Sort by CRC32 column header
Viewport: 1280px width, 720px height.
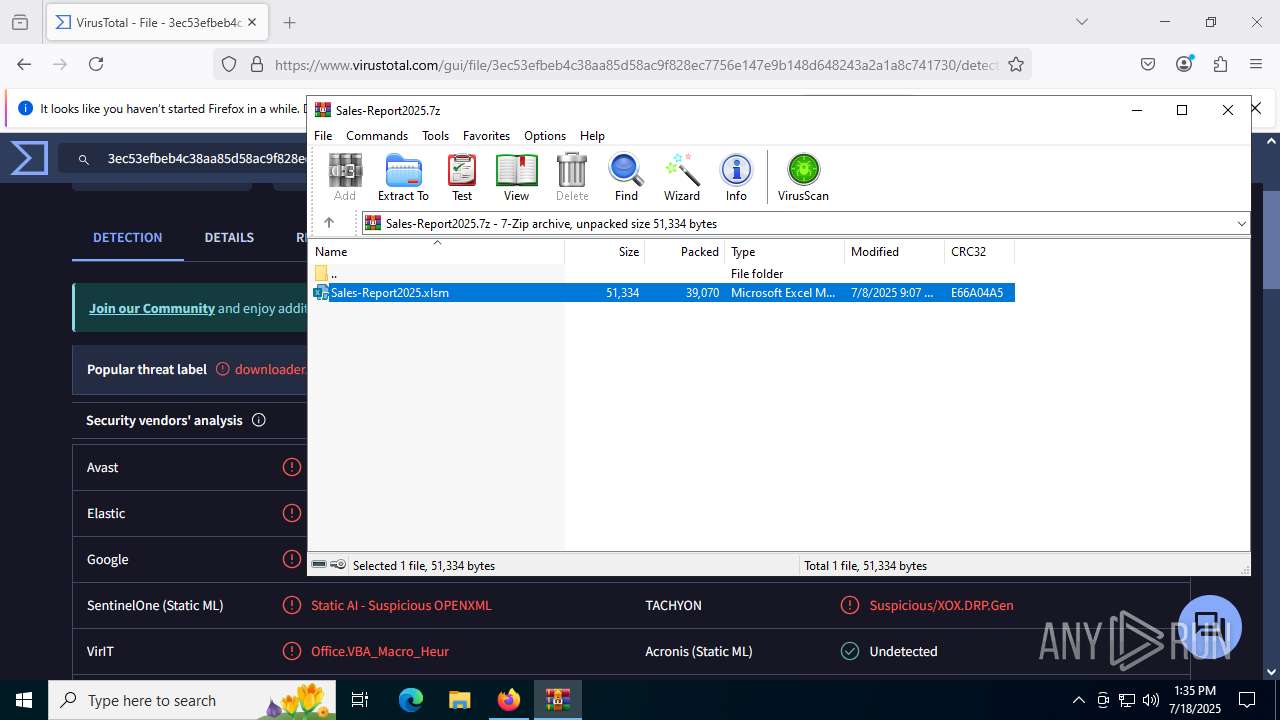[x=980, y=252]
